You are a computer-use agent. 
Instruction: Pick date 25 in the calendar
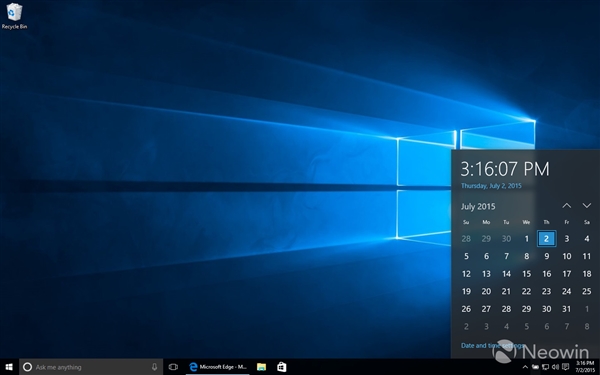(x=587, y=292)
